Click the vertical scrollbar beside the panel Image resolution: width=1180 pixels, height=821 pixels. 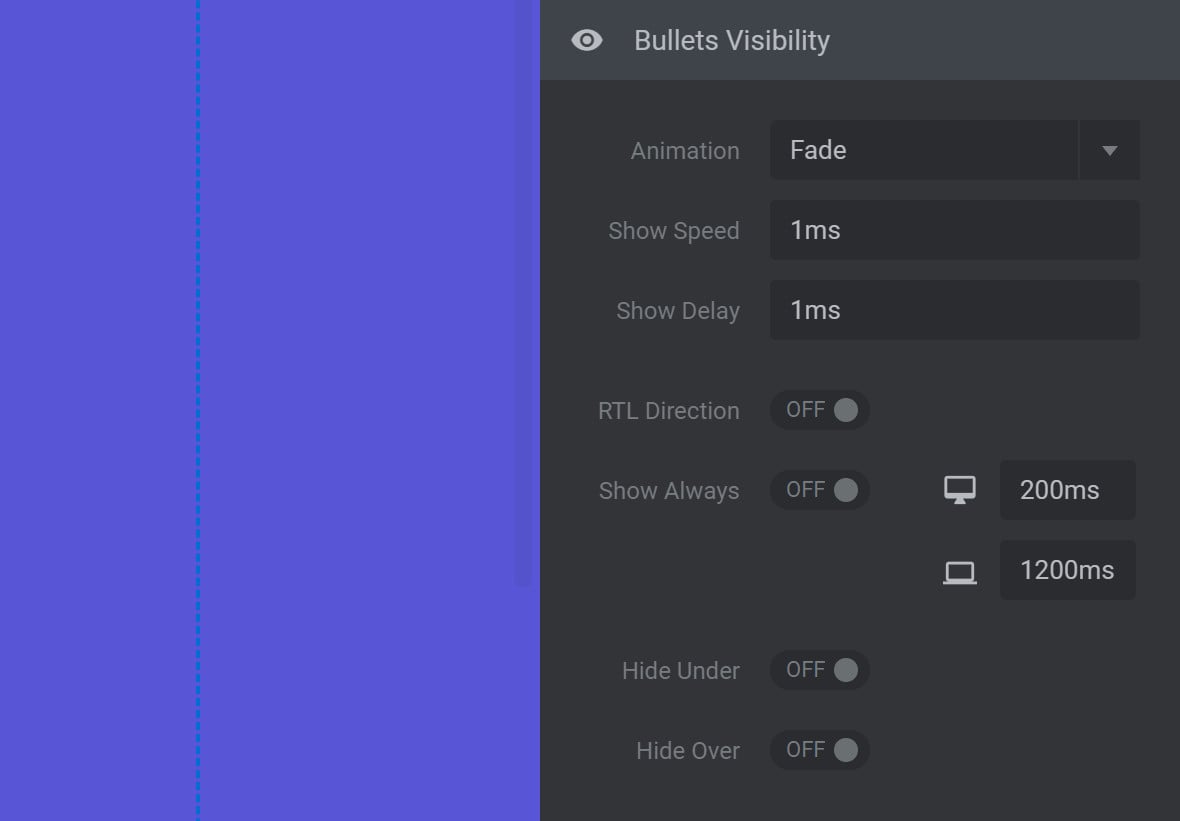[524, 293]
